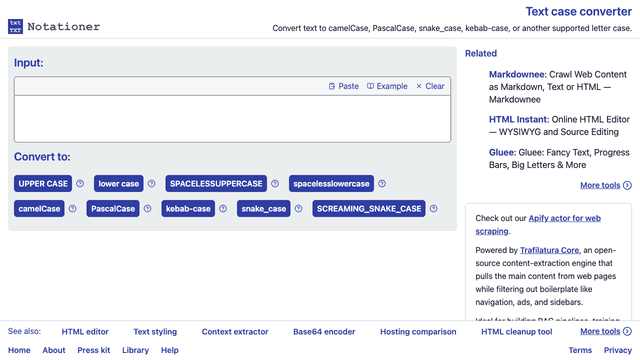Open the Library page
Screen dimensions: 640x360
136,350
